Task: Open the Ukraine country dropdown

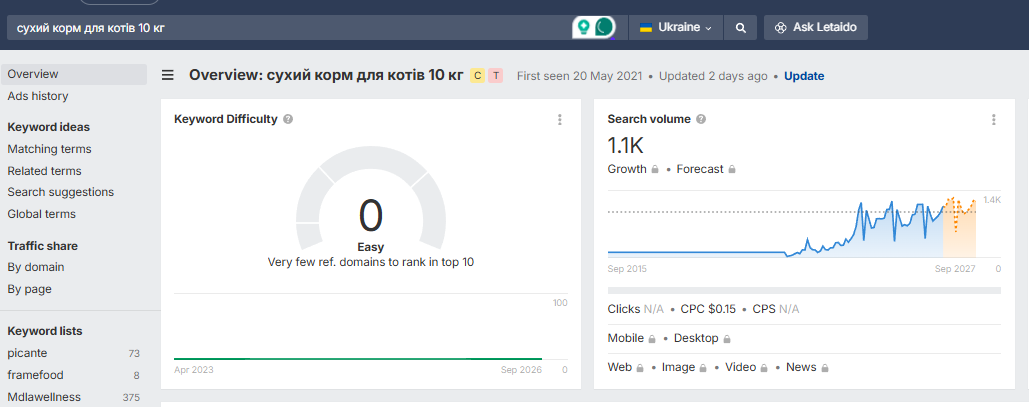Action: point(676,28)
